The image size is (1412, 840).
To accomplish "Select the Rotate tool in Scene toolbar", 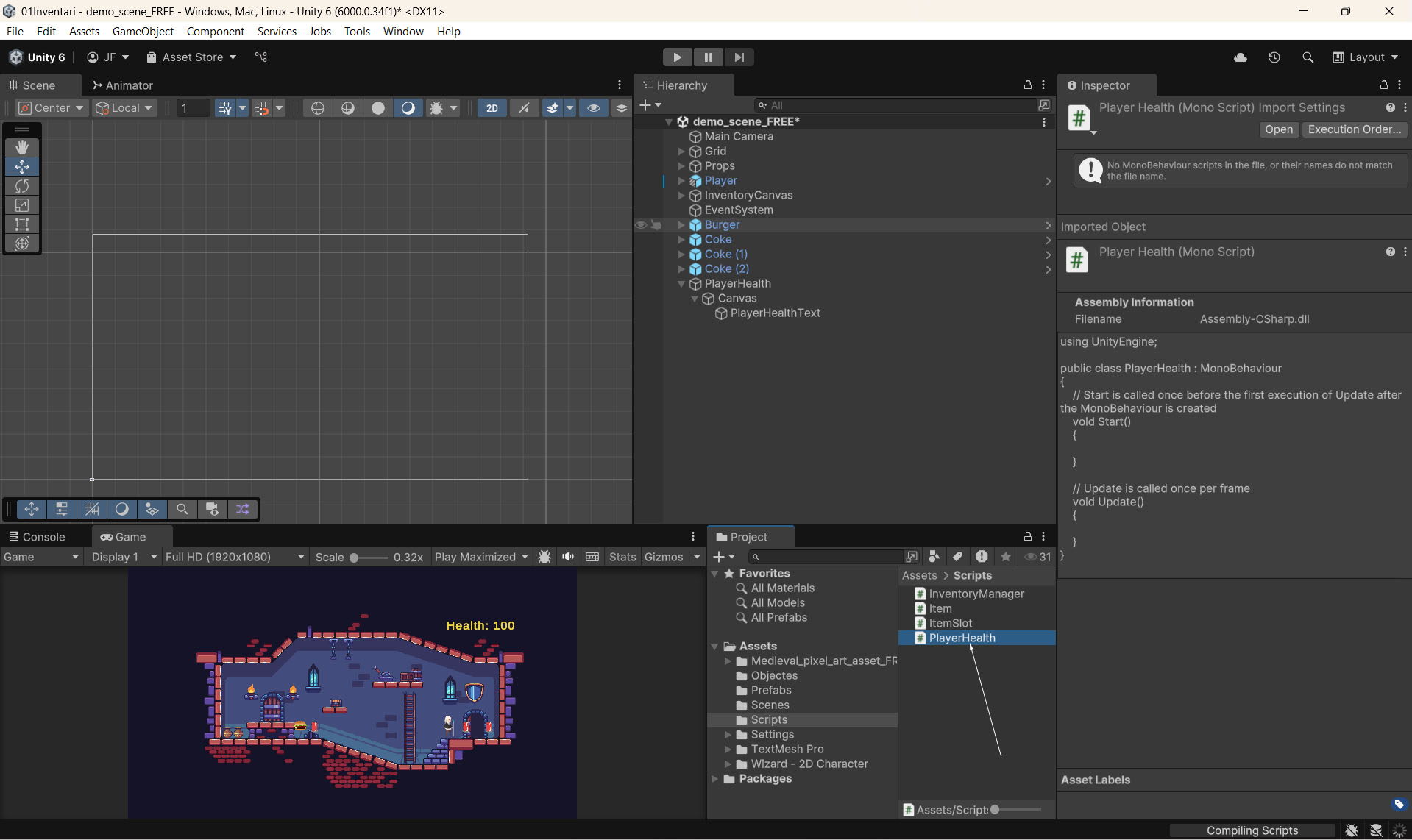I will (x=22, y=186).
